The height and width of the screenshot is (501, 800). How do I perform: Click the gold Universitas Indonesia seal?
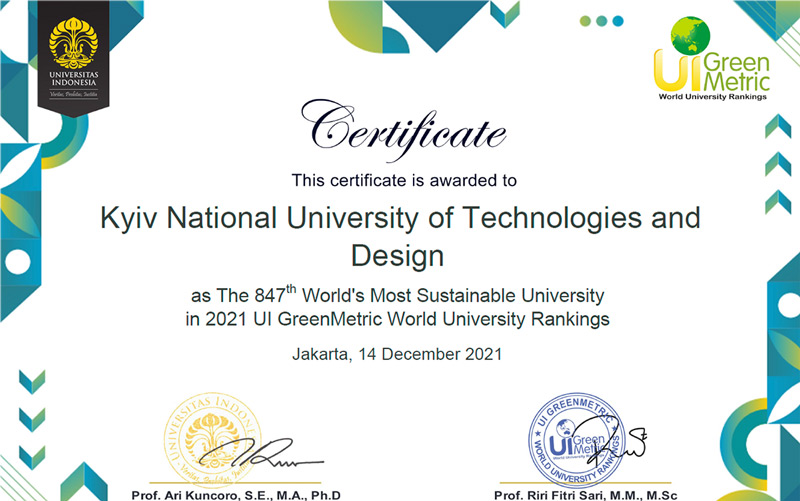coord(213,441)
